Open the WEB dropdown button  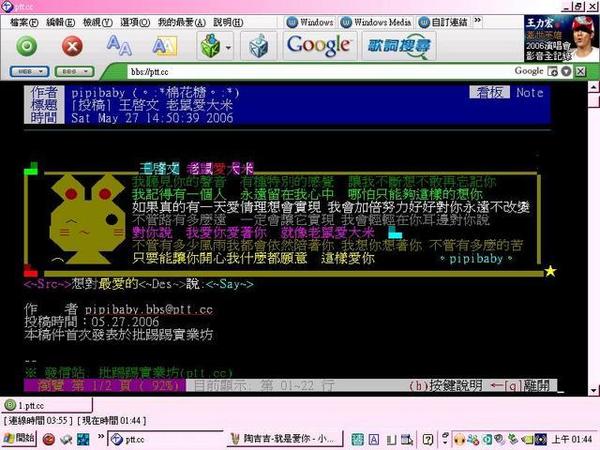click(29, 72)
